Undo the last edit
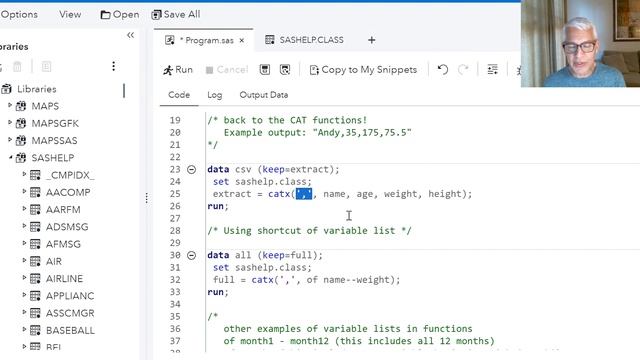640x360 pixels. [x=443, y=70]
